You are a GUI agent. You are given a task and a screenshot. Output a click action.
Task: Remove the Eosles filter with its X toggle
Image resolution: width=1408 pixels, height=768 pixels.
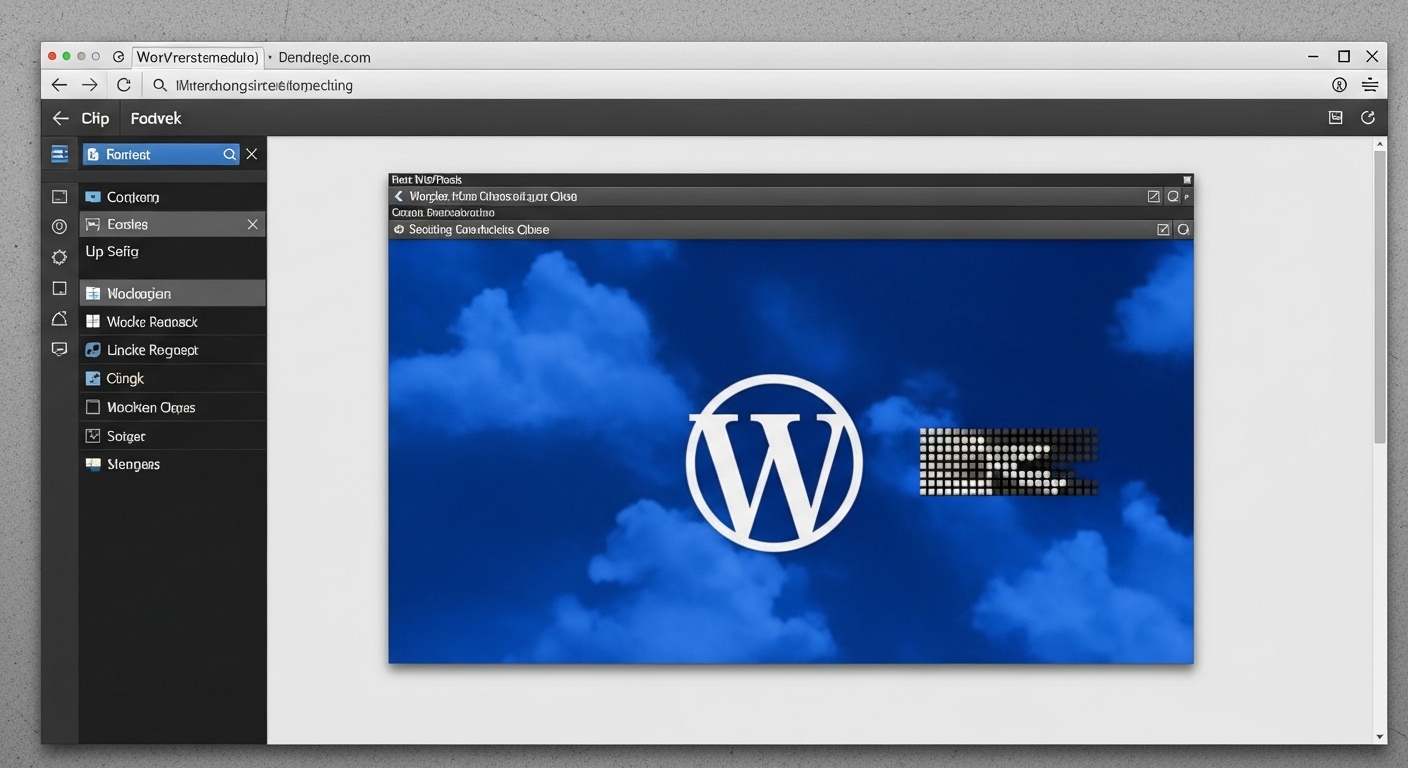pyautogui.click(x=252, y=224)
